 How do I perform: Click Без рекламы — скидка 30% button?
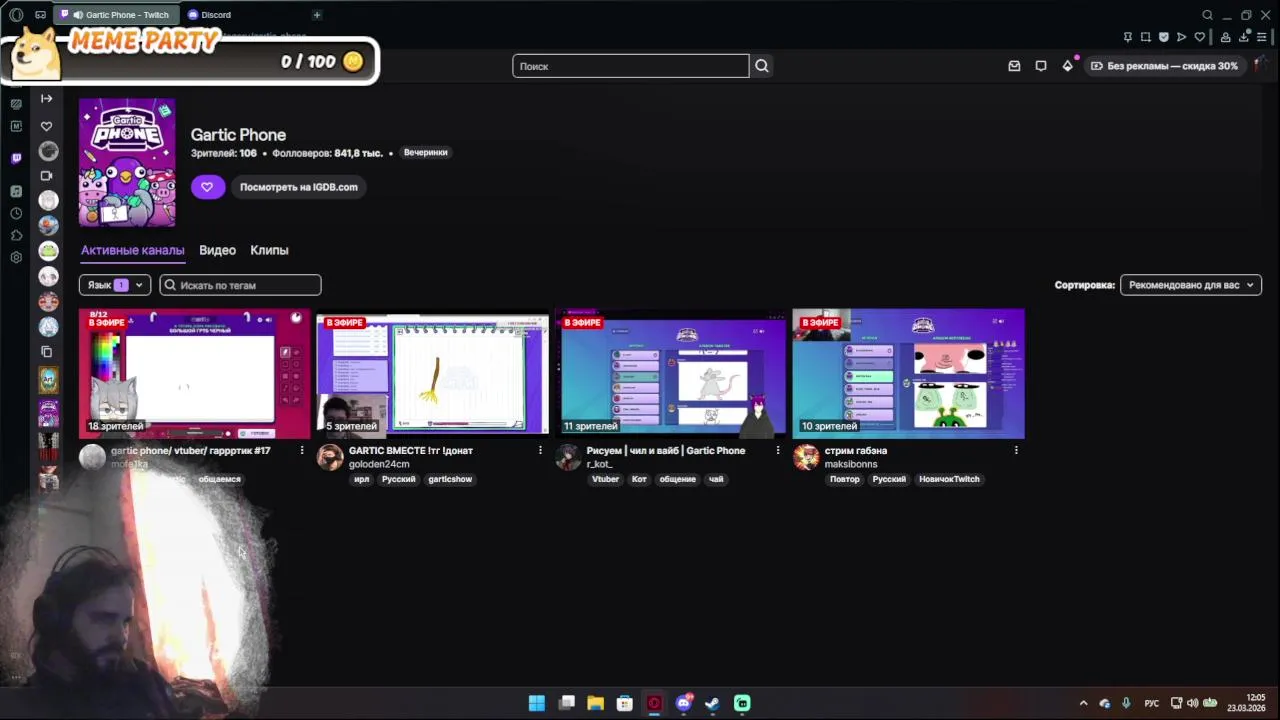tap(1165, 66)
